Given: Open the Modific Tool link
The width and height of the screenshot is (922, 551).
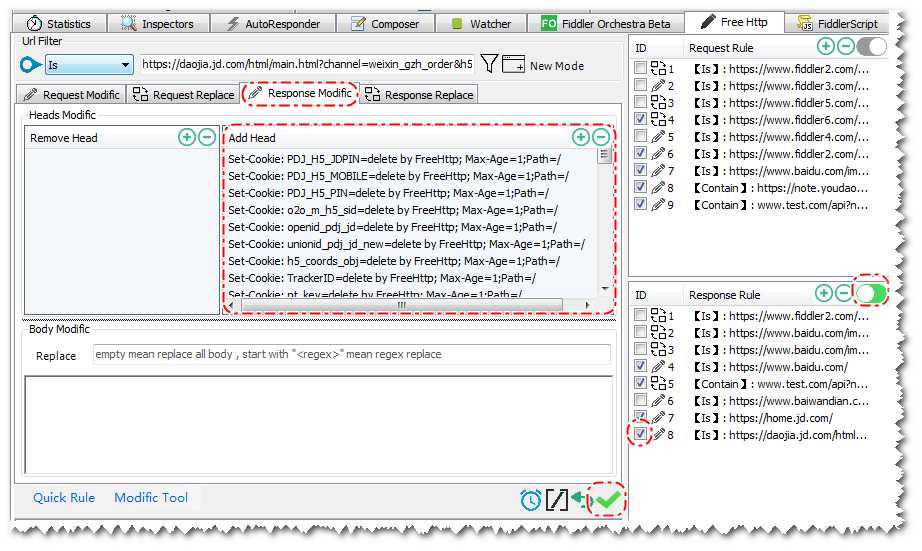Looking at the screenshot, I should (x=151, y=497).
